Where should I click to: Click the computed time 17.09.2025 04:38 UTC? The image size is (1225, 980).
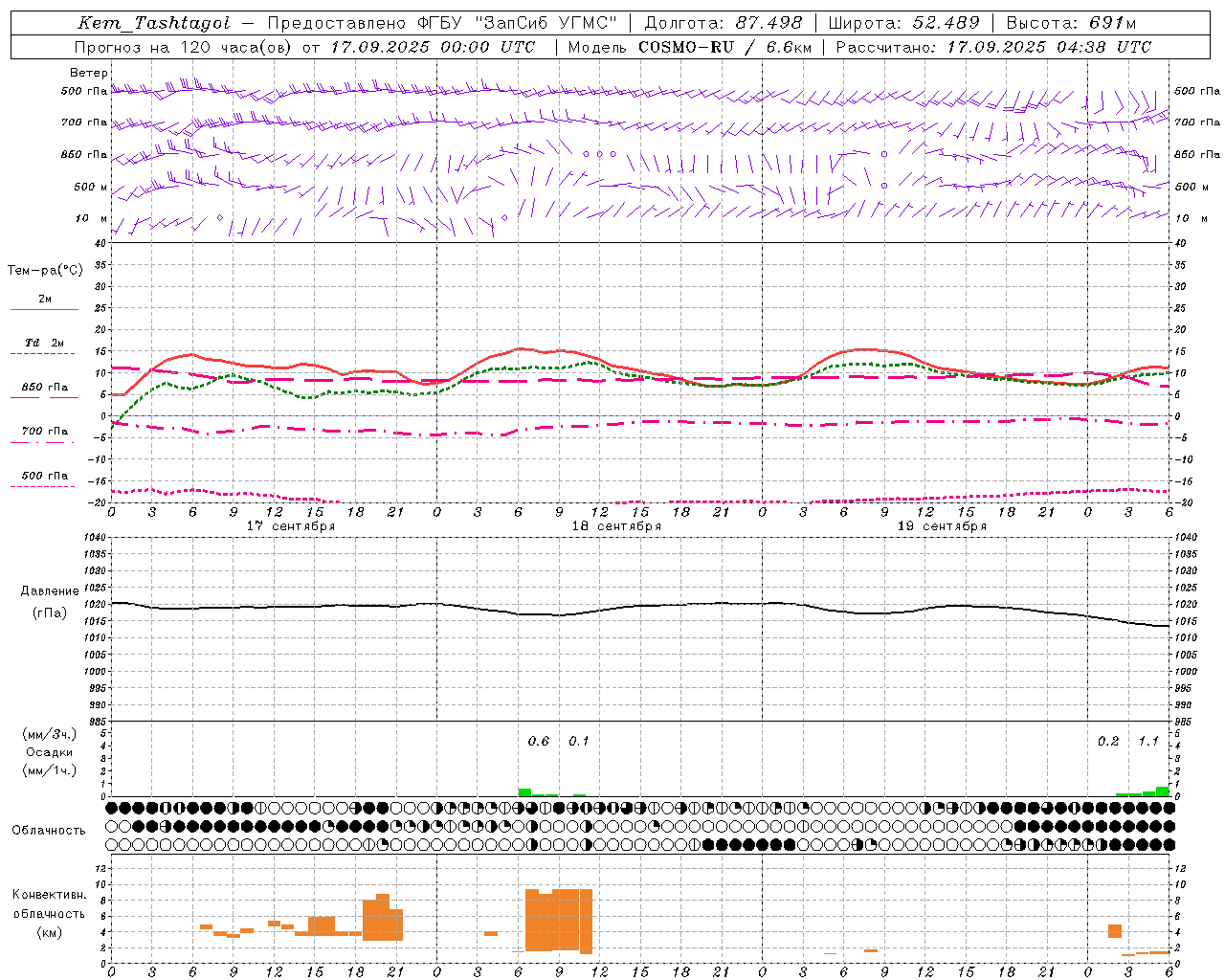1049,47
